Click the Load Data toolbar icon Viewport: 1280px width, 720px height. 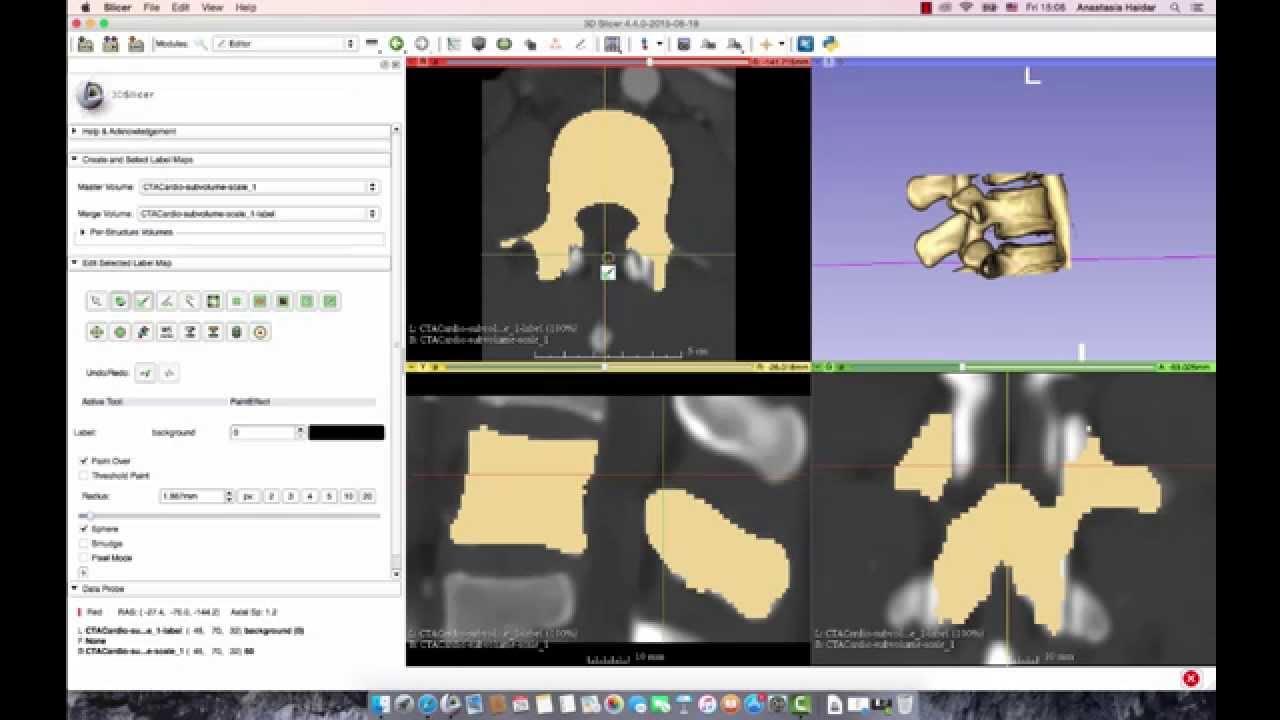[x=85, y=44]
